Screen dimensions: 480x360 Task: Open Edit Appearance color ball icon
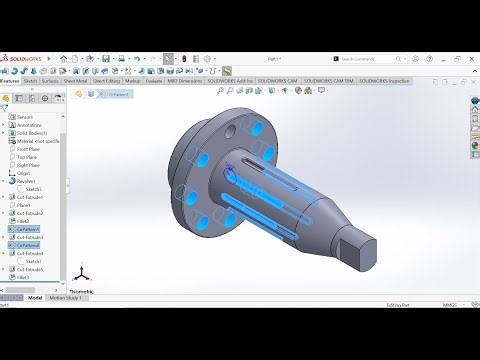pos(298,90)
